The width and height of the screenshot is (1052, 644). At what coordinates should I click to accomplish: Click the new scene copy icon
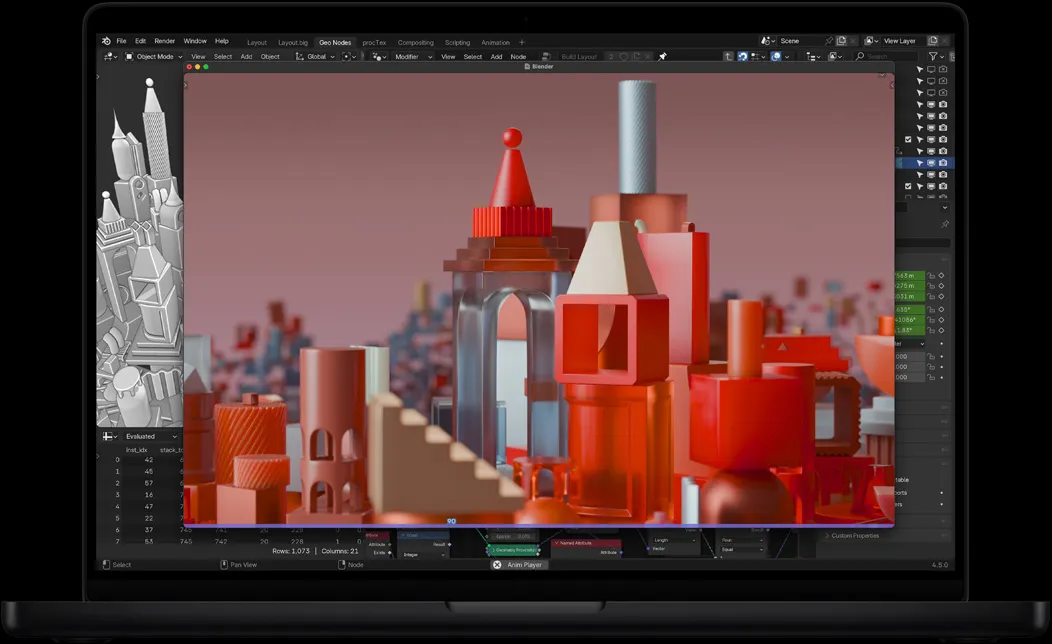click(841, 40)
